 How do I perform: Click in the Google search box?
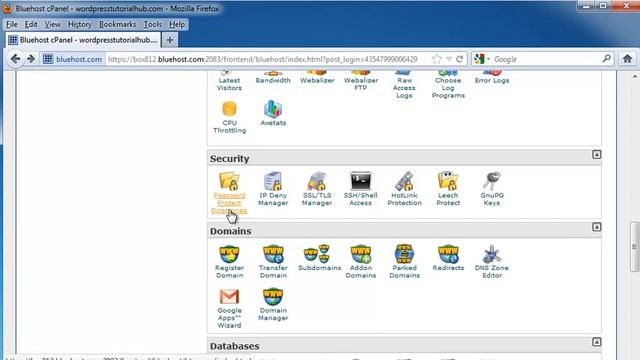coord(547,59)
